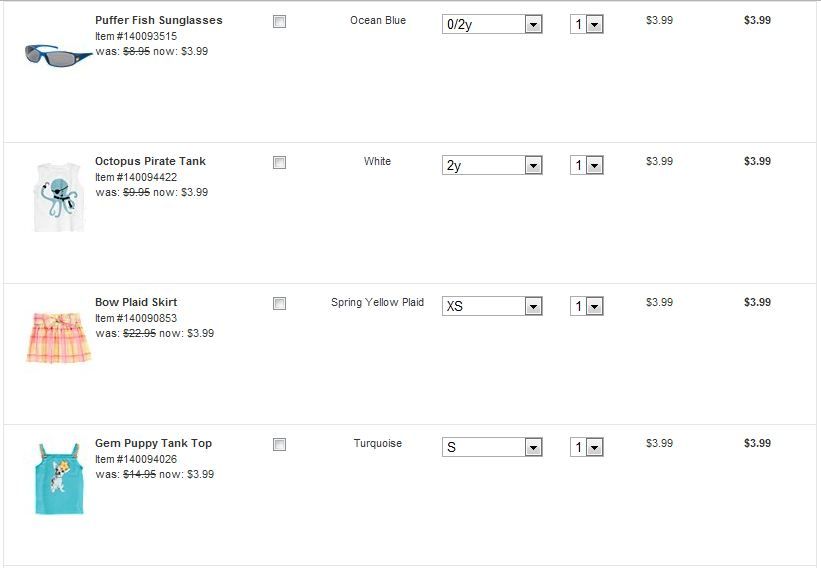Enable the Gem Puppy Tank Top checkbox

(x=280, y=444)
